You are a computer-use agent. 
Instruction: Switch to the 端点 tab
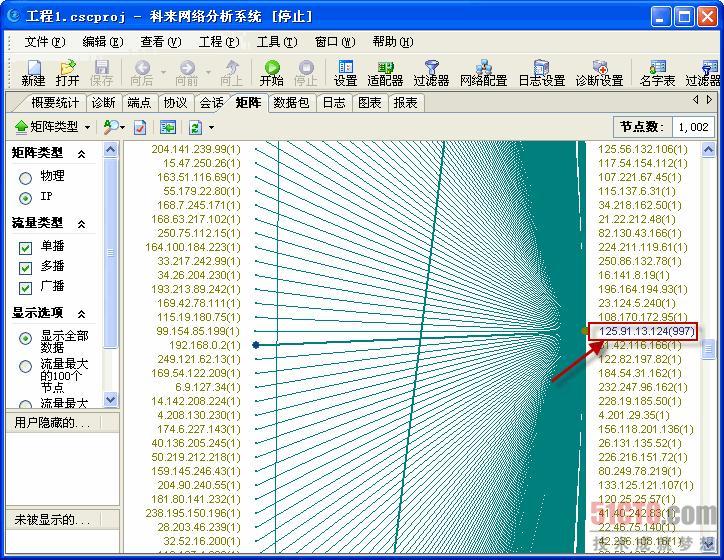139,102
